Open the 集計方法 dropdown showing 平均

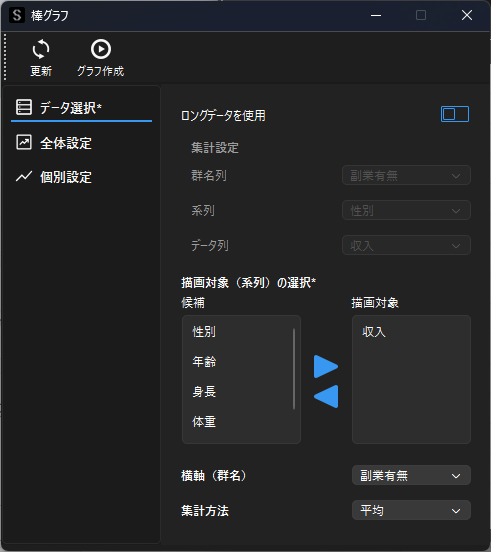pyautogui.click(x=411, y=510)
